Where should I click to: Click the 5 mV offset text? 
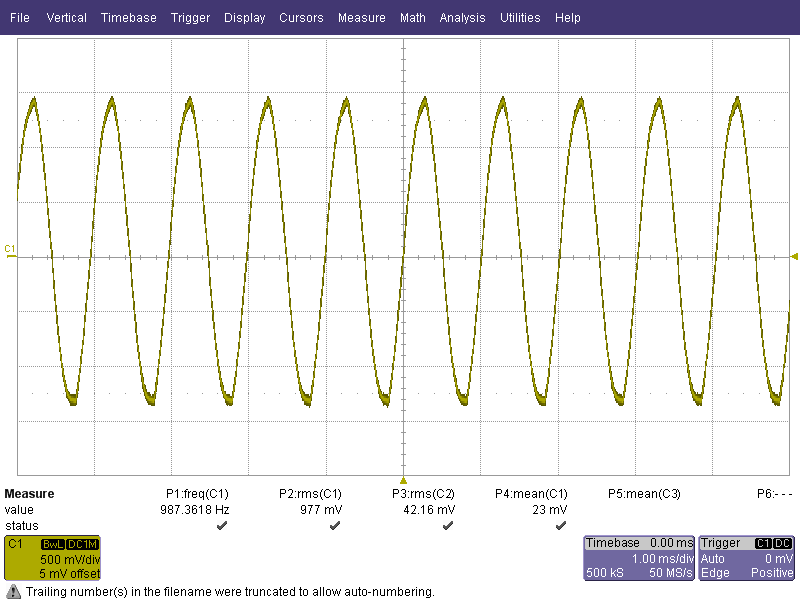point(70,574)
